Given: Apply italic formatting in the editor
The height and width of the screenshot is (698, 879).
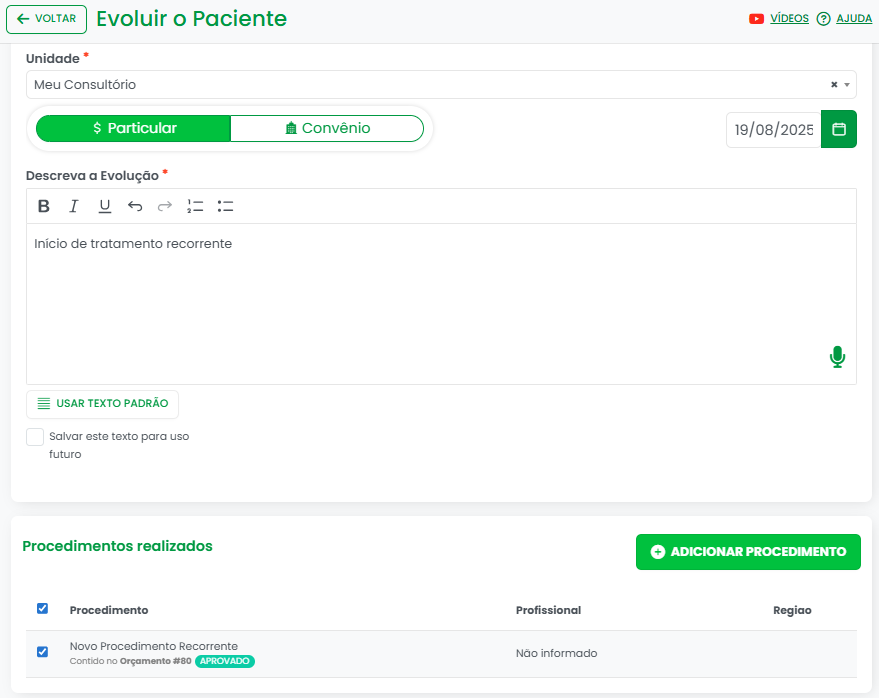Looking at the screenshot, I should tap(73, 207).
